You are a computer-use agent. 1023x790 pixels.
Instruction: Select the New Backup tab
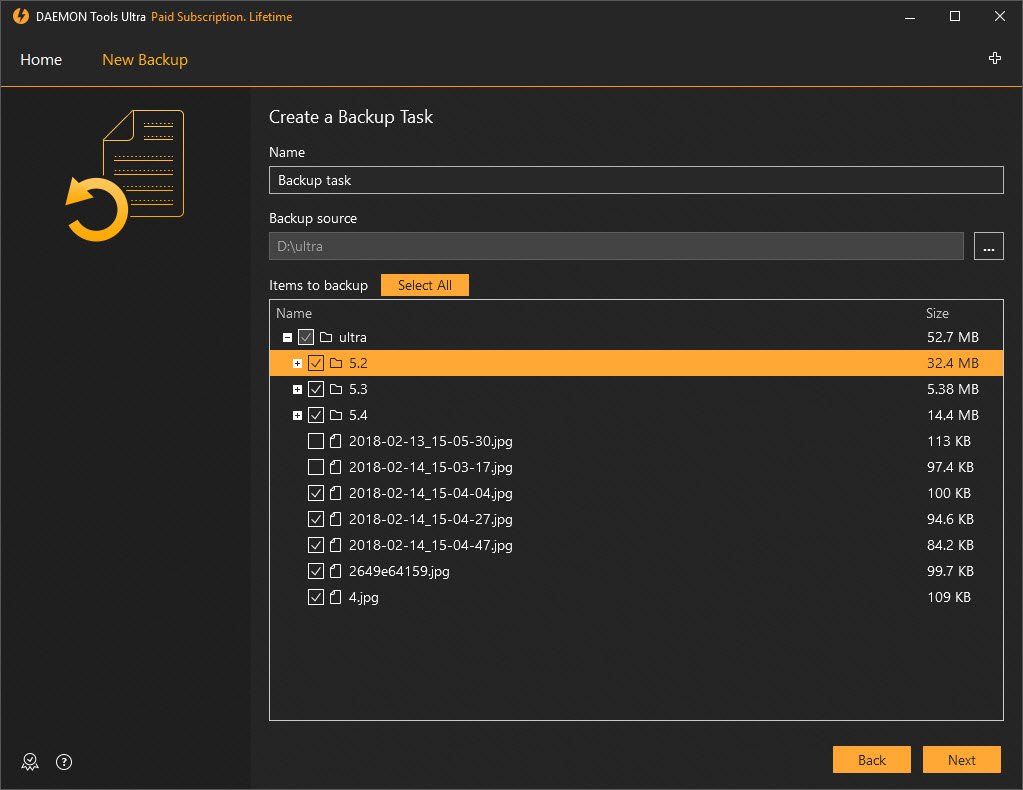click(x=145, y=60)
